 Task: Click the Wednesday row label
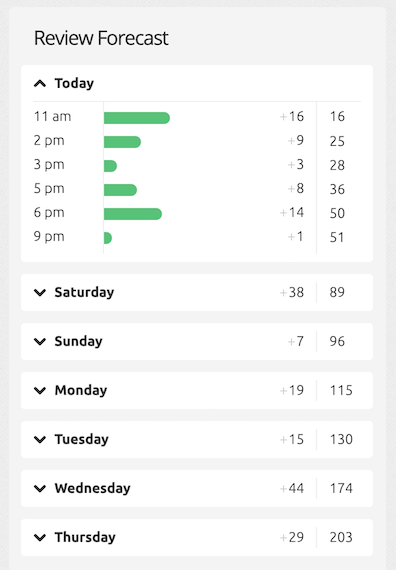pyautogui.click(x=92, y=488)
